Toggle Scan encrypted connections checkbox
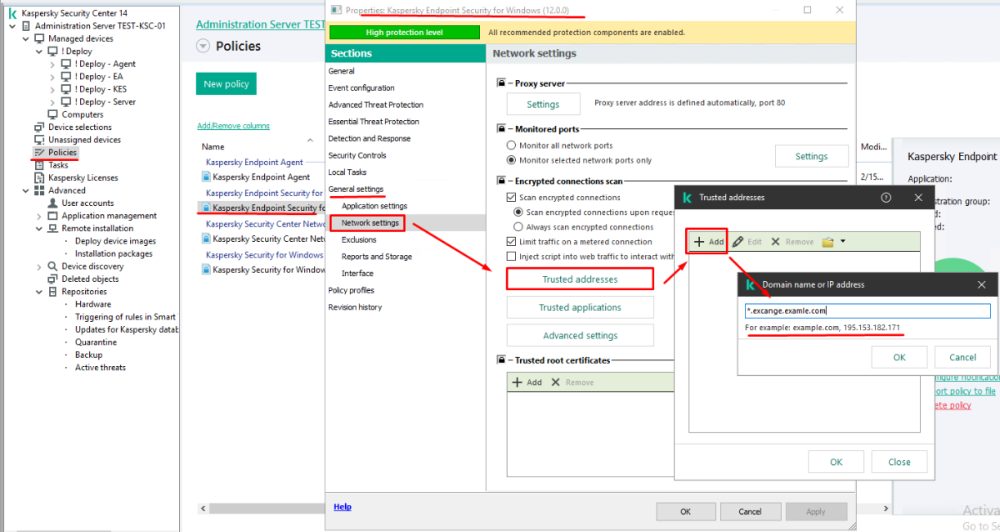The image size is (1000, 532). tap(512, 198)
